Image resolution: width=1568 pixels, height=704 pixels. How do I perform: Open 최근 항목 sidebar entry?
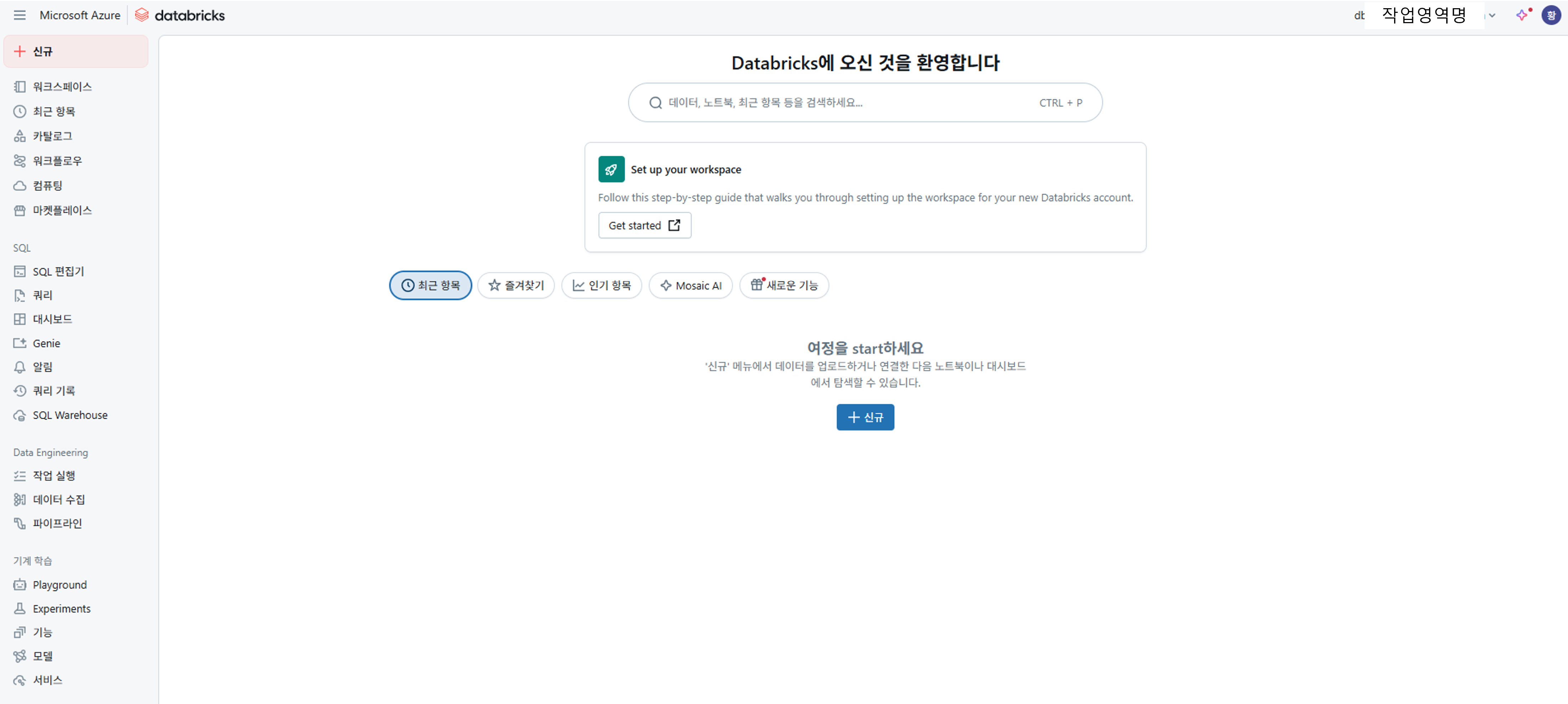pos(76,112)
